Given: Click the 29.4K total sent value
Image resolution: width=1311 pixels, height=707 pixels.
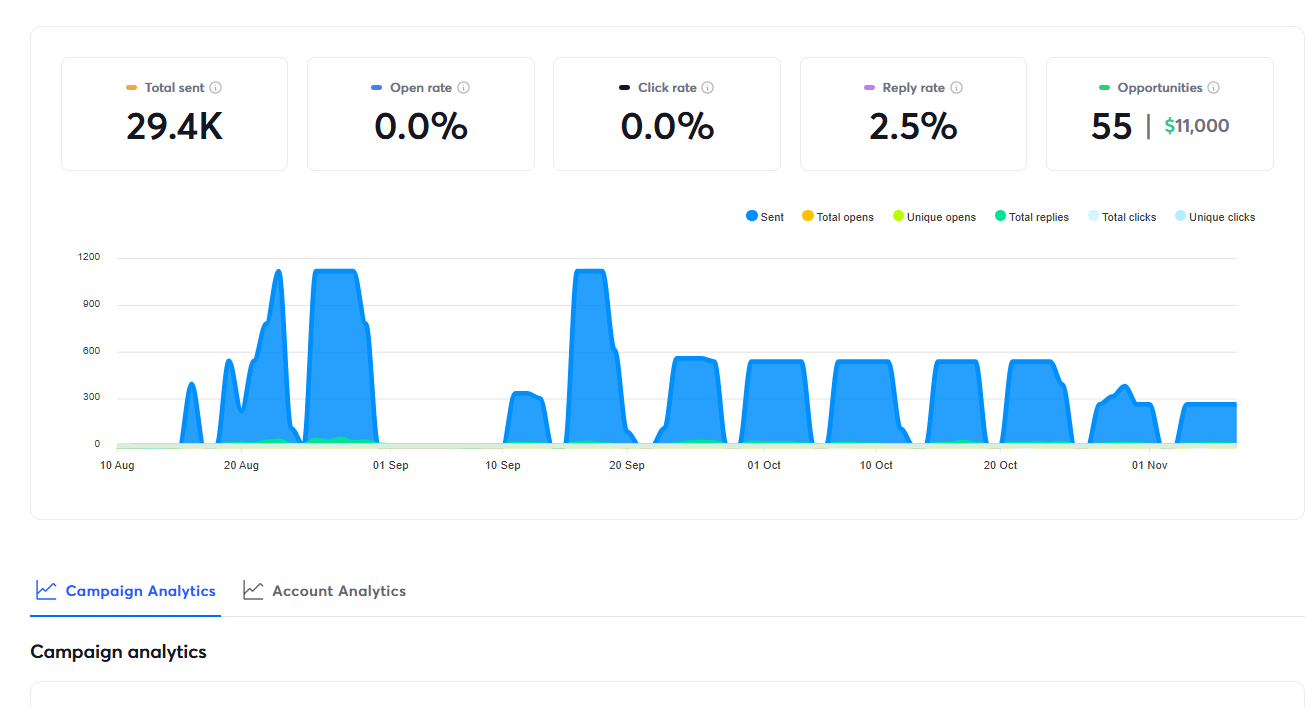Looking at the screenshot, I should pos(174,127).
